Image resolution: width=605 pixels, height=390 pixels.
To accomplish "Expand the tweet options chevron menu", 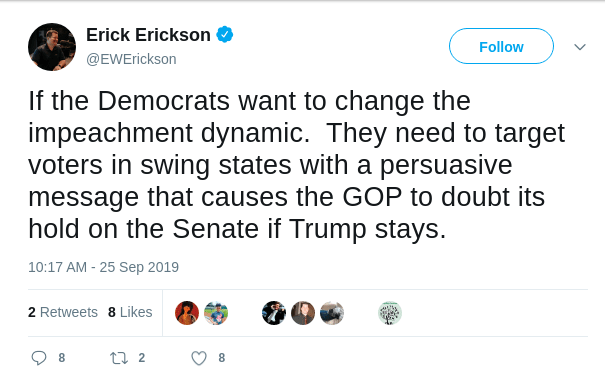I will pyautogui.click(x=580, y=47).
